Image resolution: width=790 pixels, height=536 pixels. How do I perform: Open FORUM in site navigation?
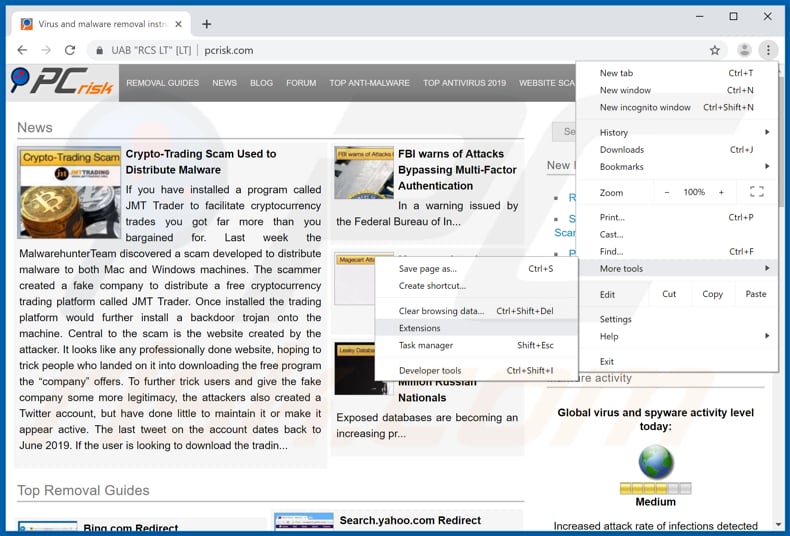coord(301,83)
